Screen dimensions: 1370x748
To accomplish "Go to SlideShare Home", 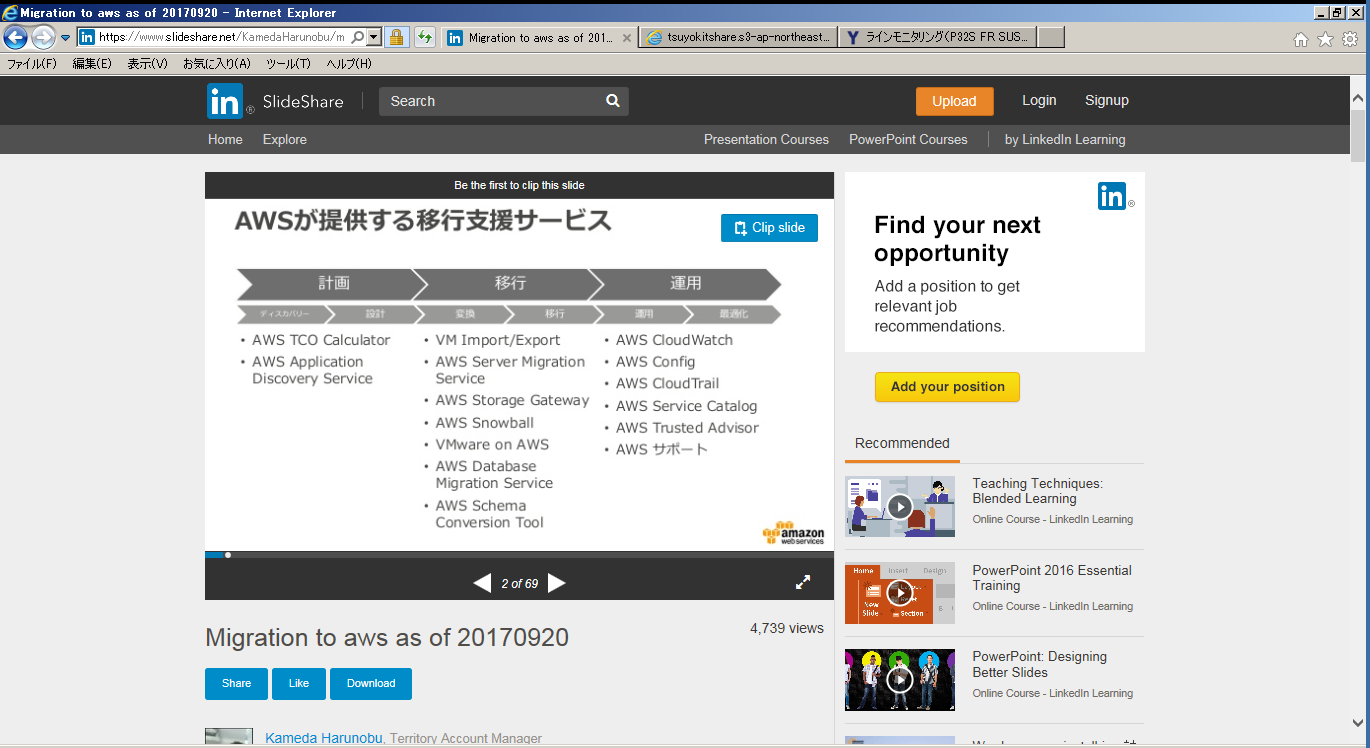I will [225, 139].
